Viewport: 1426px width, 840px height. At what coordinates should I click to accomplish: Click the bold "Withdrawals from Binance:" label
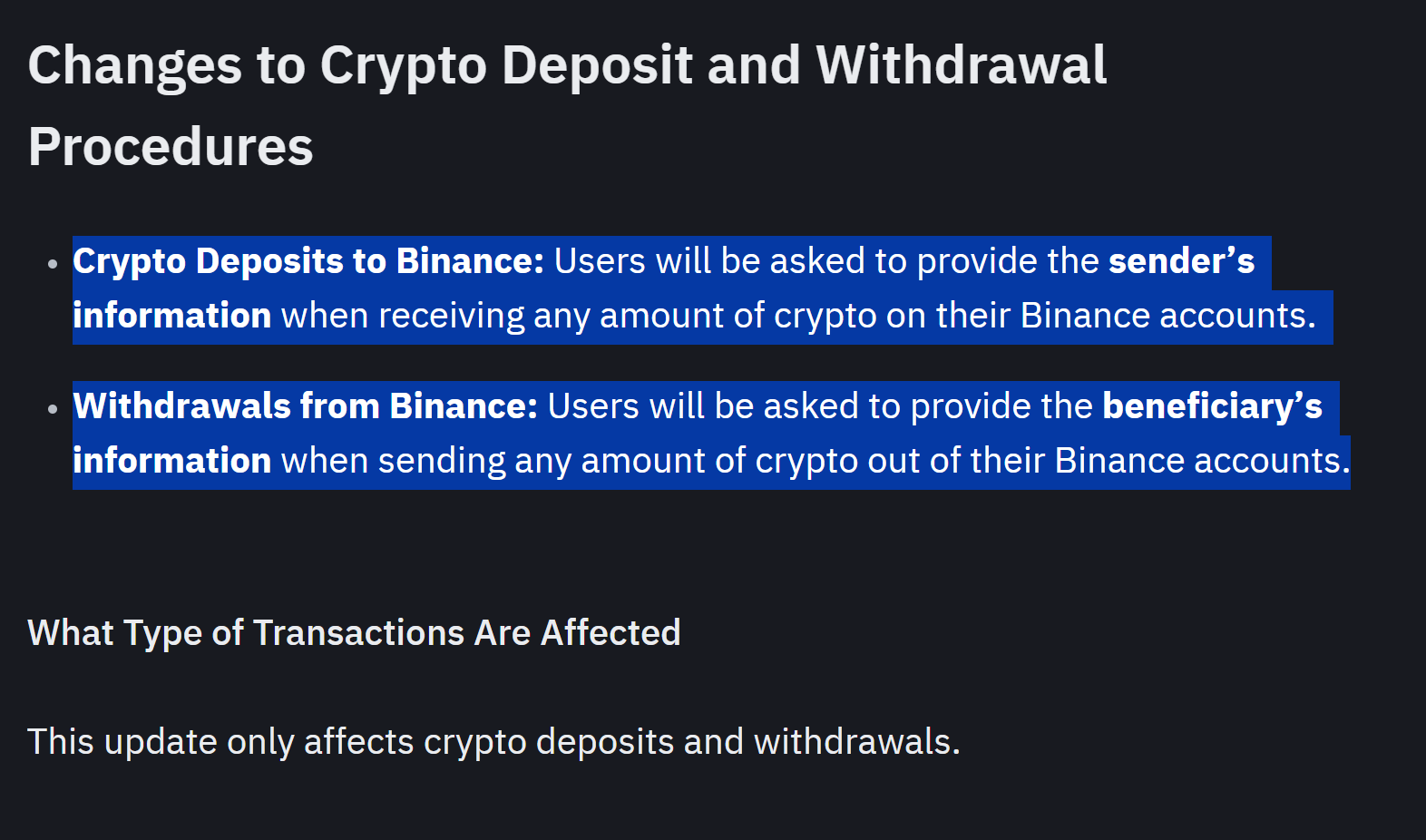[x=306, y=406]
